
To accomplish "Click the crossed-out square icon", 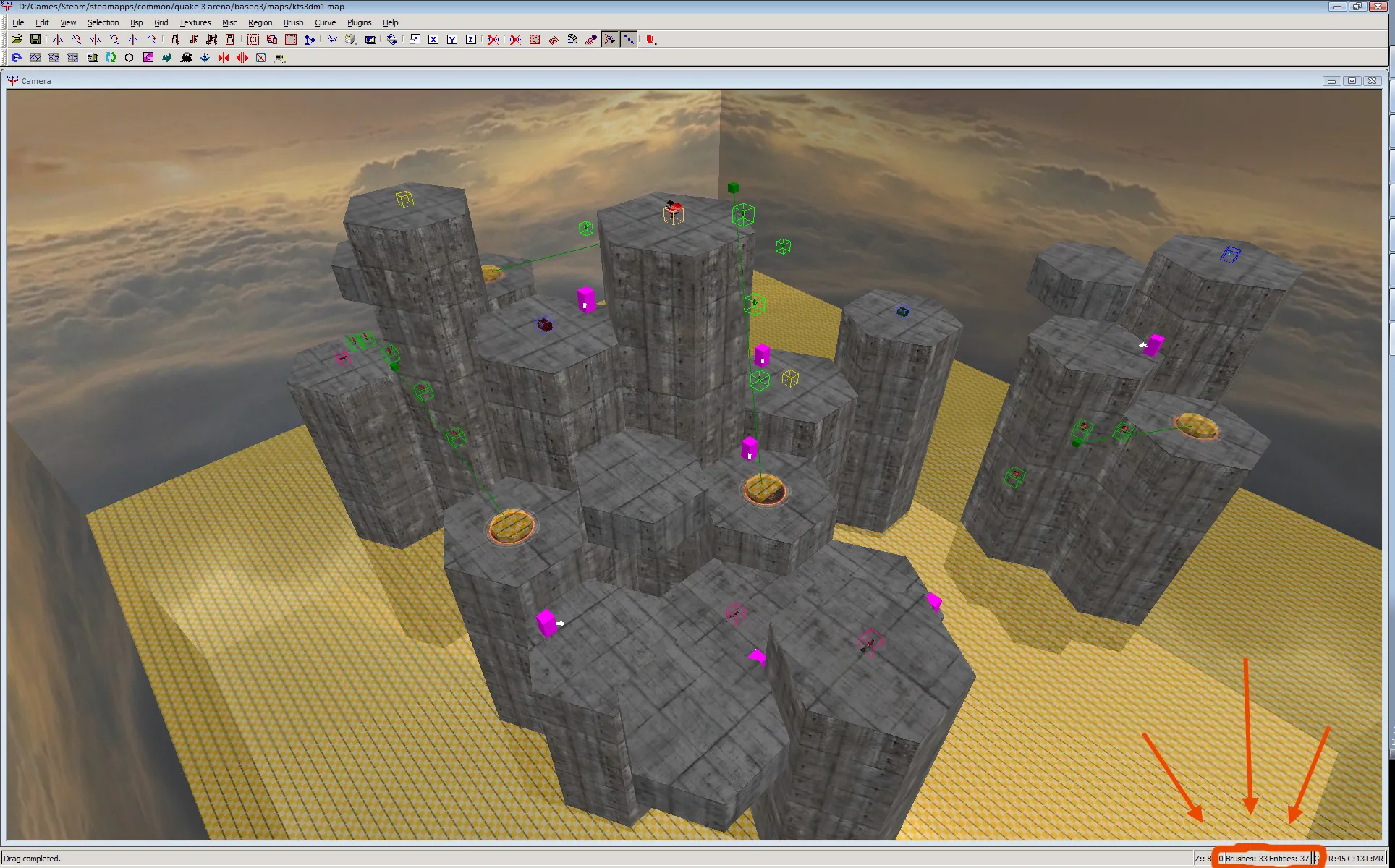I will click(x=261, y=58).
